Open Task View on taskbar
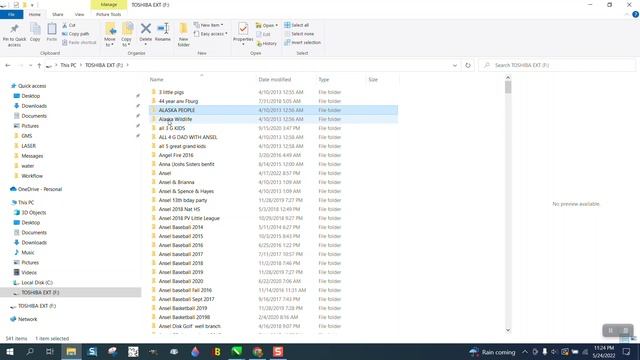Image resolution: width=640 pixels, height=360 pixels. (x=50, y=352)
